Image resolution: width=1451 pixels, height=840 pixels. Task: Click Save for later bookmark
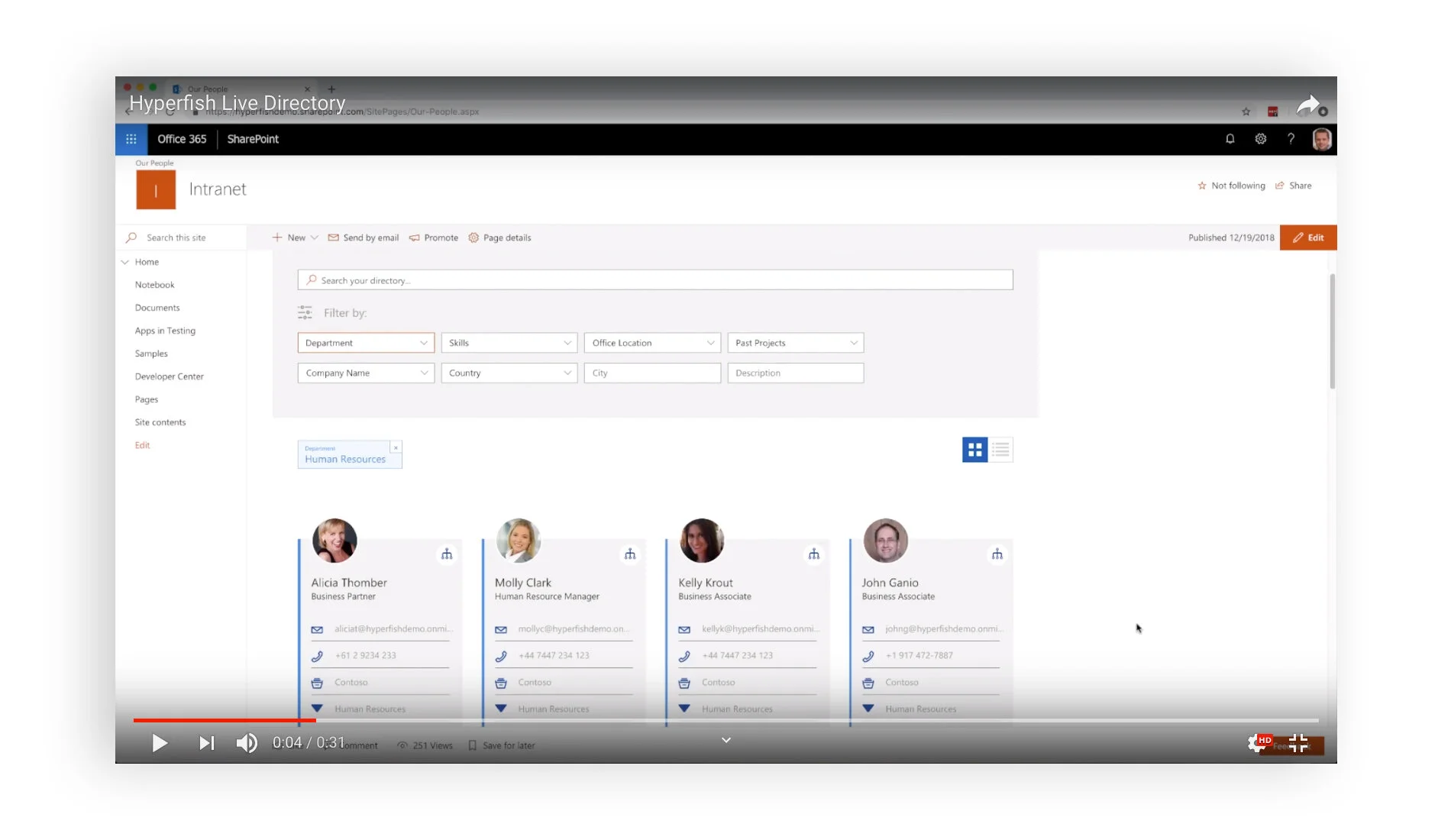pos(502,745)
